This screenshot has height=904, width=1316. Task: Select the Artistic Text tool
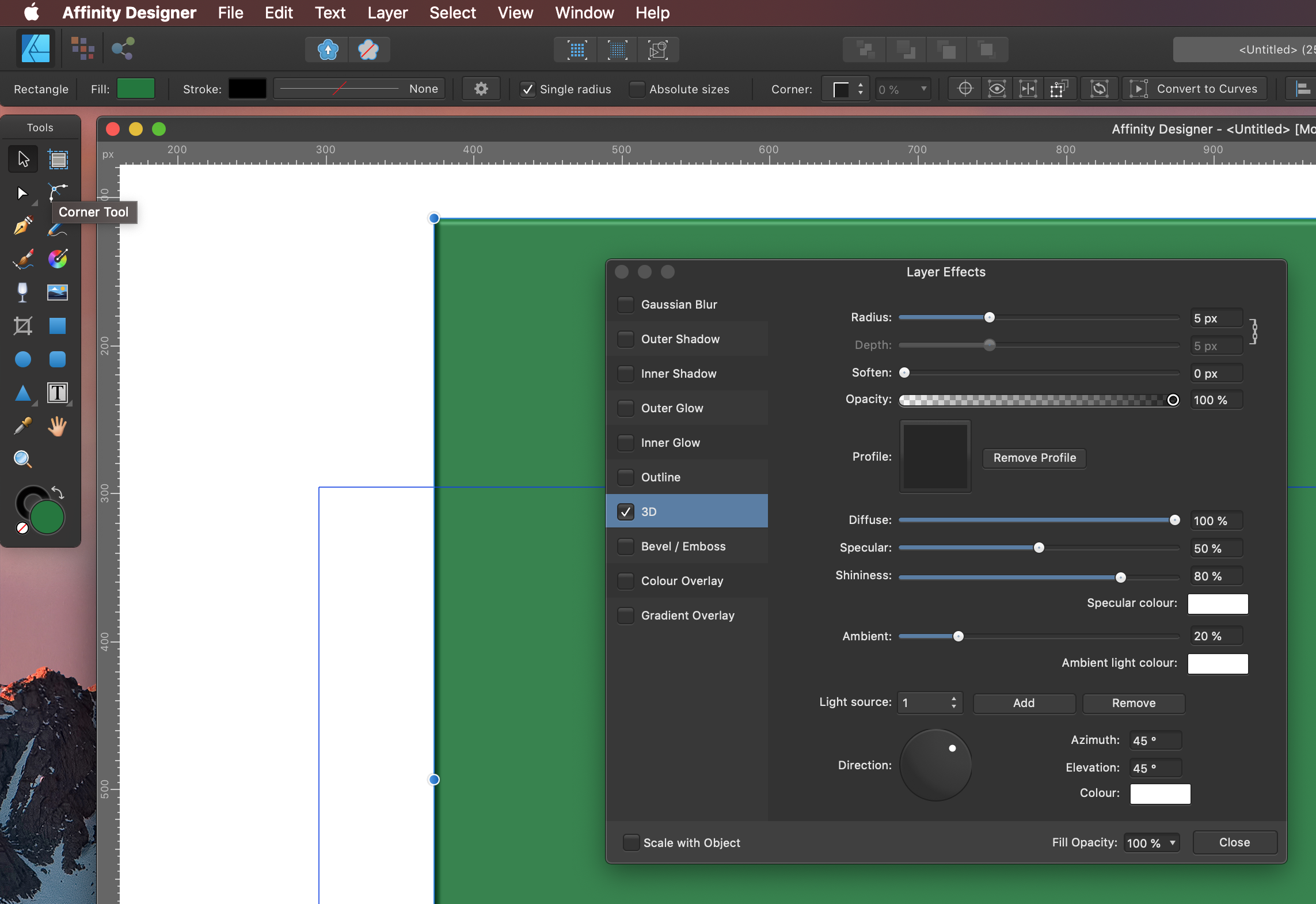[58, 393]
